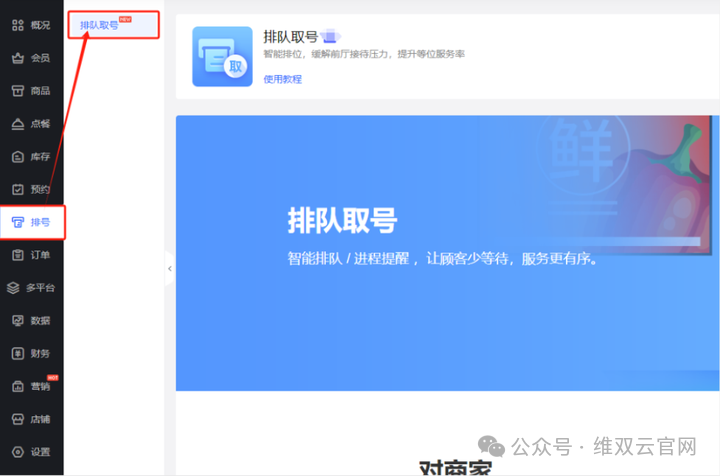Open the 数据 chart icon
Viewport: 720px width, 476px height.
17,321
